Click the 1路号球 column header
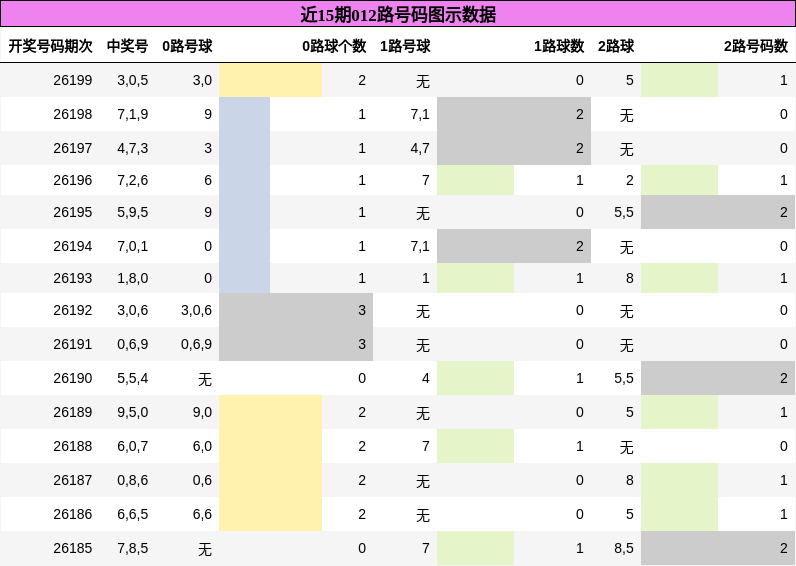 click(x=405, y=46)
